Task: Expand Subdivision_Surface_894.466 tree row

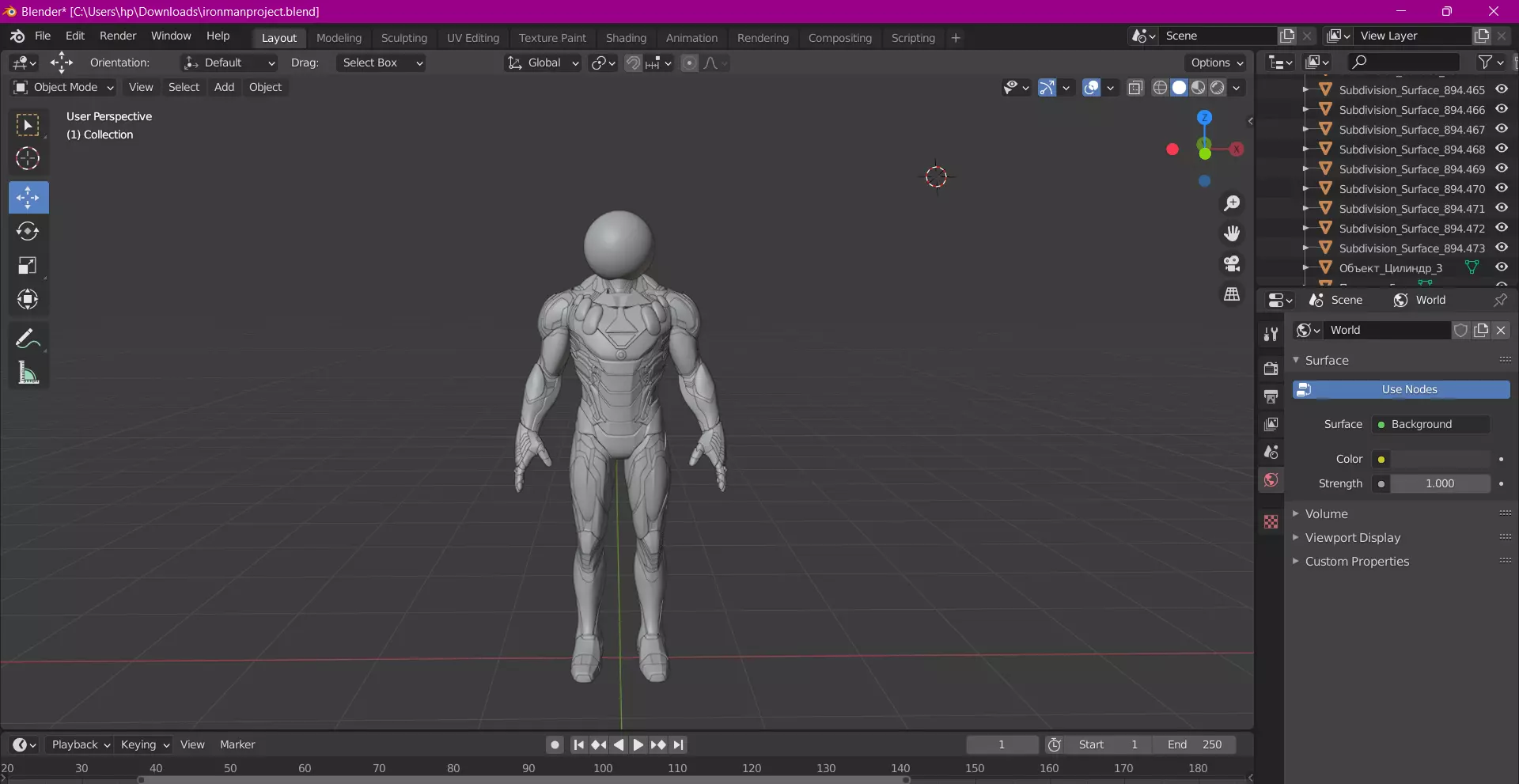Action: click(1305, 109)
